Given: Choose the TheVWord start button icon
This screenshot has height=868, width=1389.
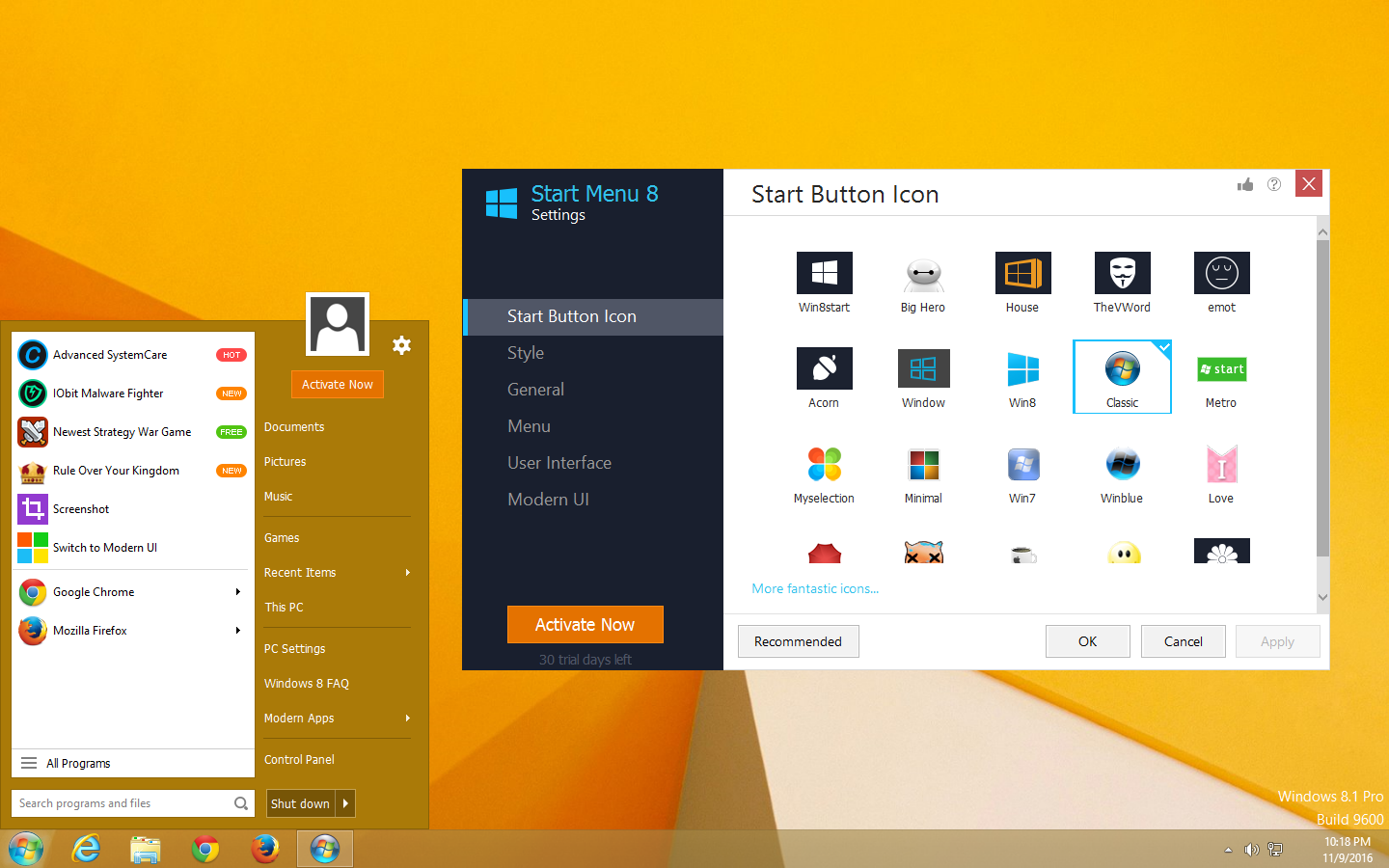Looking at the screenshot, I should (1122, 273).
